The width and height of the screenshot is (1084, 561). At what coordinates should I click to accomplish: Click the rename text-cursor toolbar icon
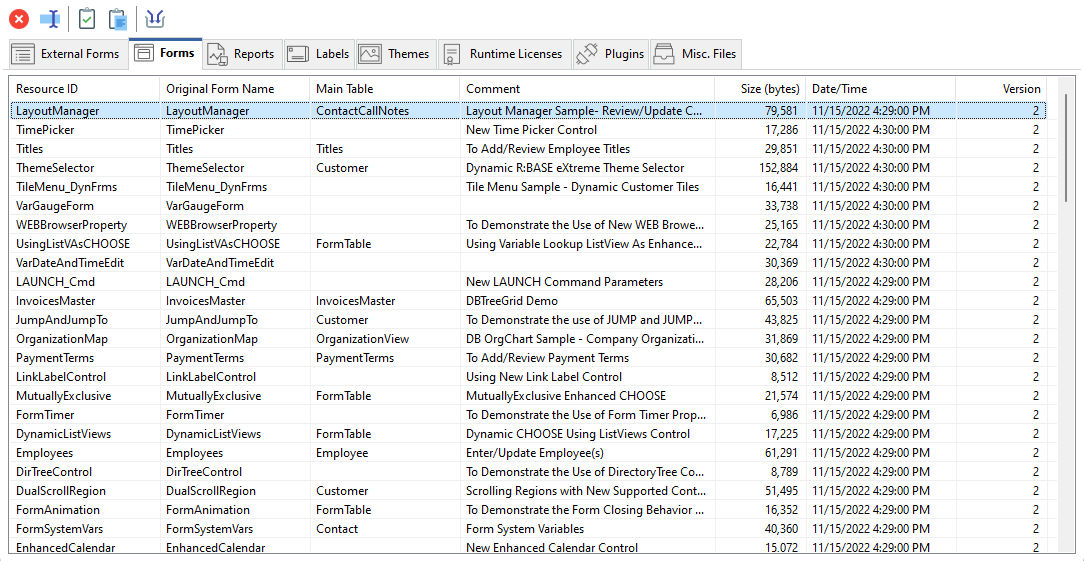[50, 19]
